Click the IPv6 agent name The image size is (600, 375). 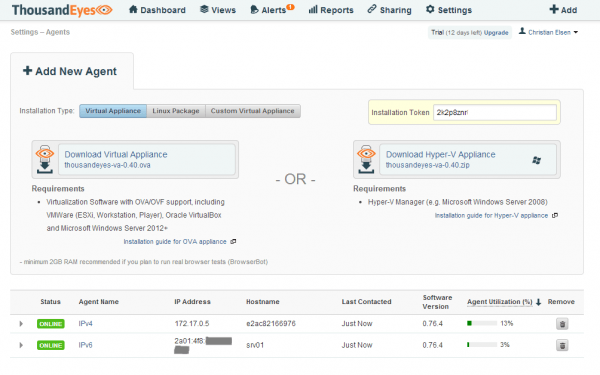click(85, 345)
